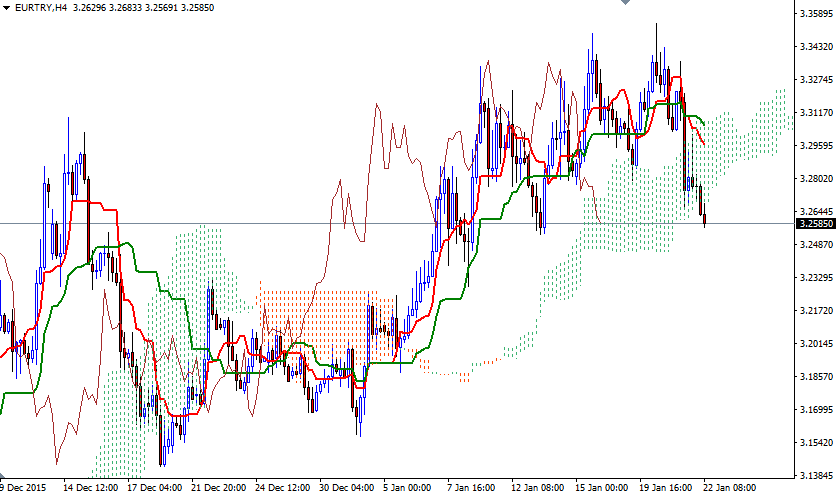Image resolution: width=836 pixels, height=498 pixels.
Task: Click the EURTRY,H4 chart title text
Action: [41, 8]
